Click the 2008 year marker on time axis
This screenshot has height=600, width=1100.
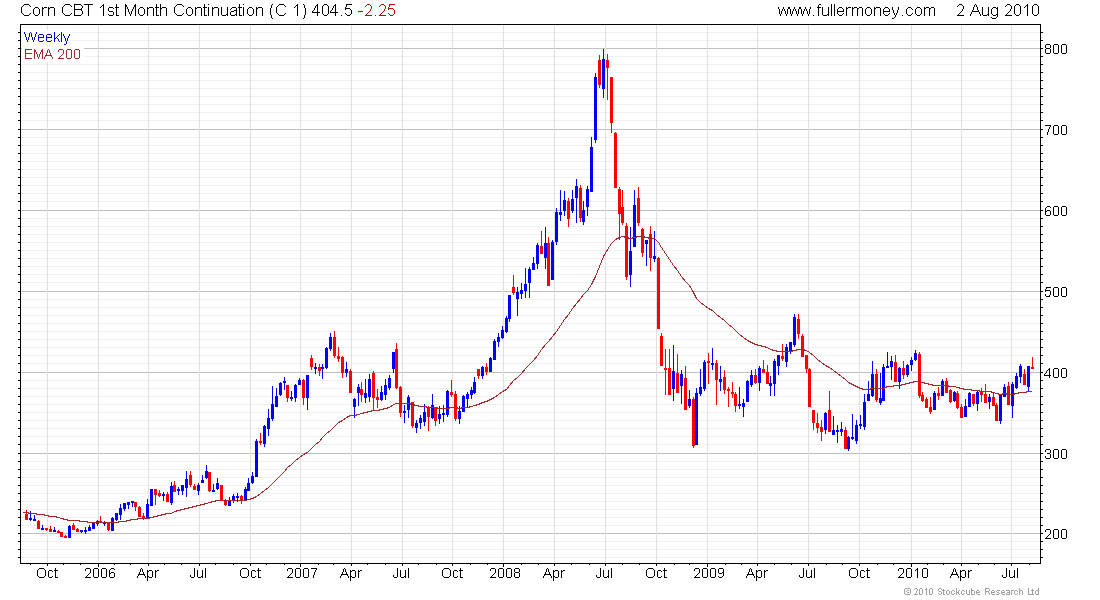[505, 573]
